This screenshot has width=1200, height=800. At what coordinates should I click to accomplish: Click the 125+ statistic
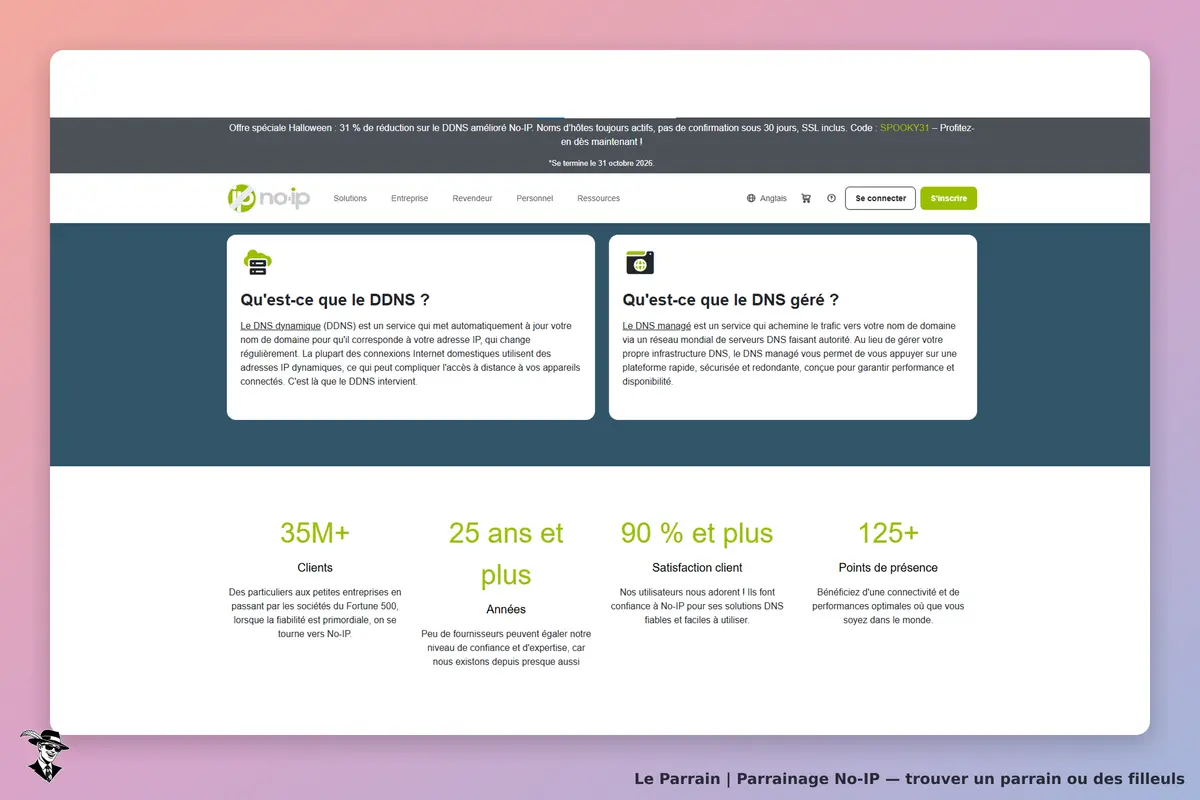click(888, 533)
